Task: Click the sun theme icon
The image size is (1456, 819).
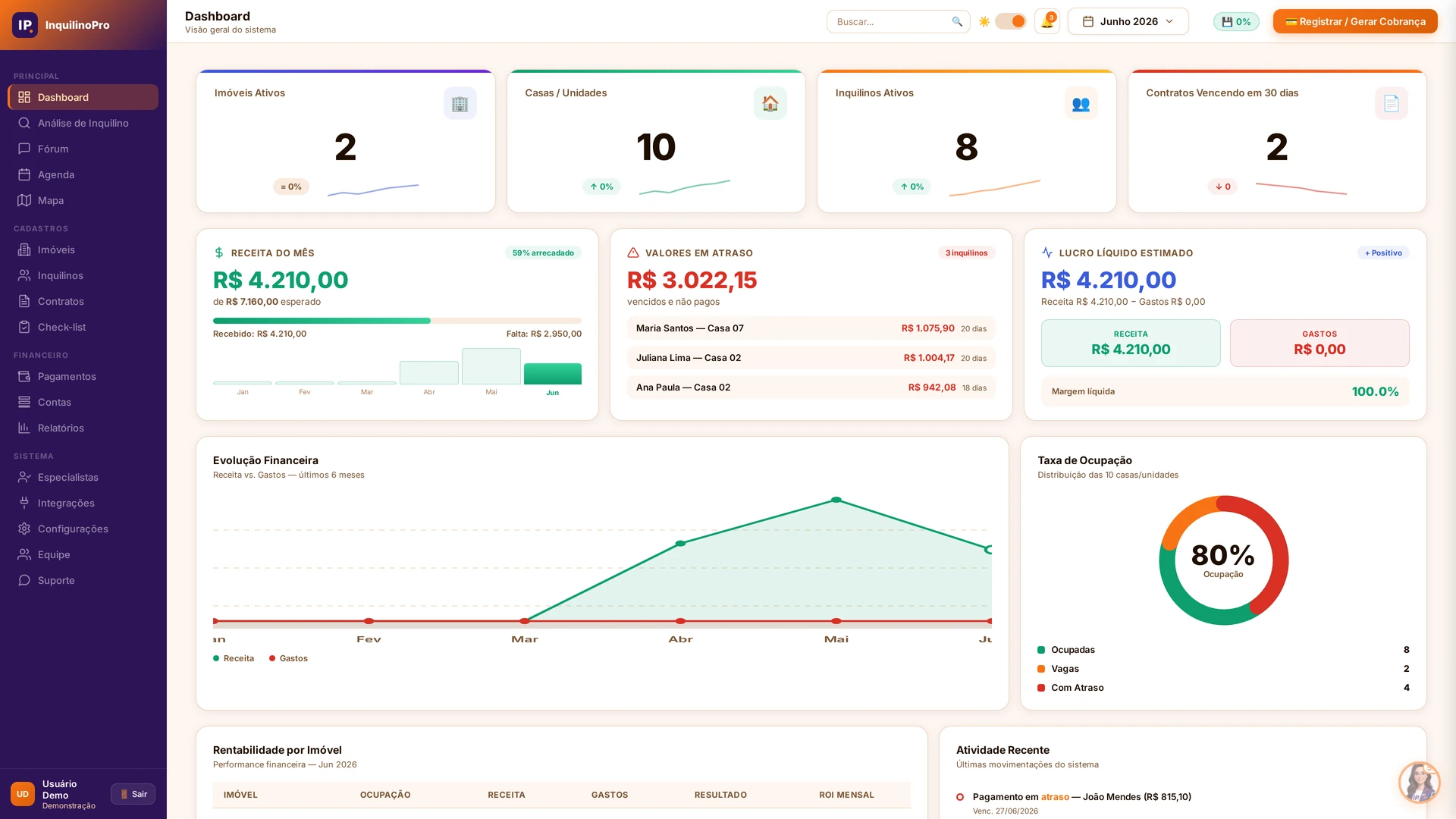Action: pos(984,21)
